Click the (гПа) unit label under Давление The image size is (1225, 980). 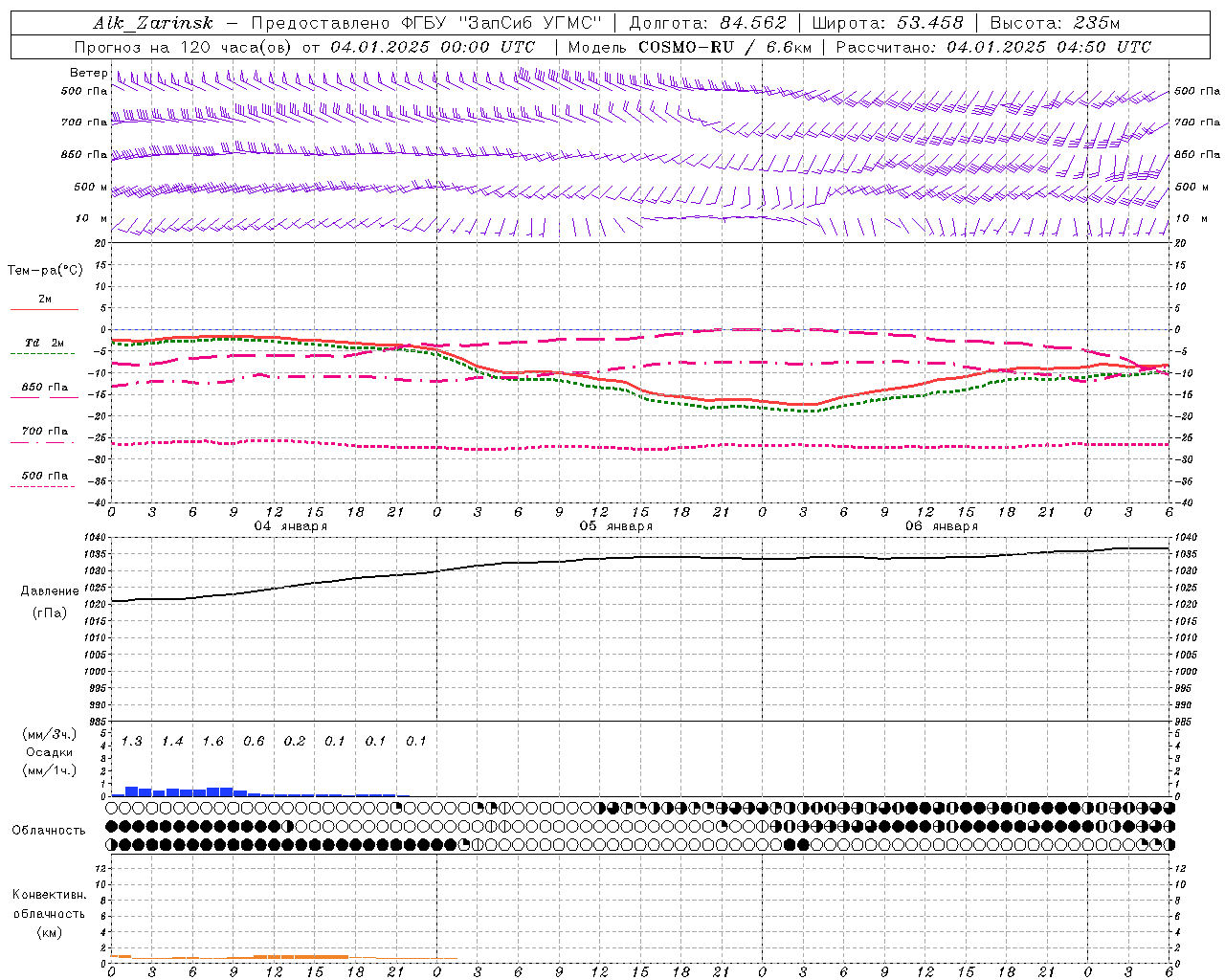point(50,613)
